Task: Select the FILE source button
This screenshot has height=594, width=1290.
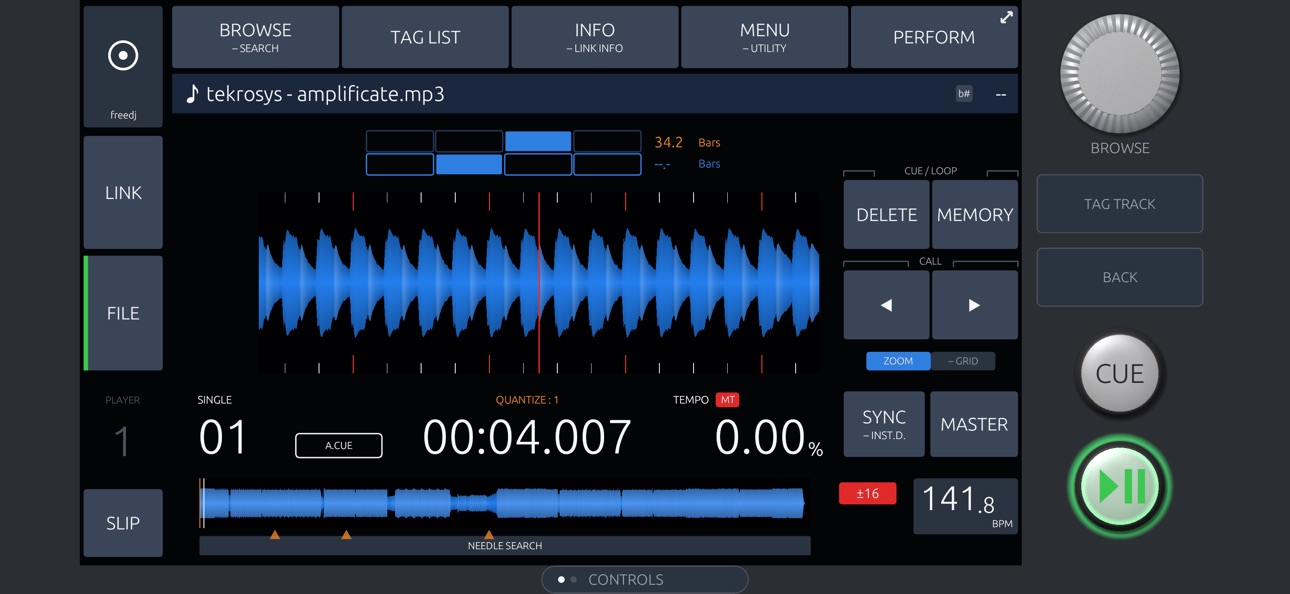Action: coord(123,313)
